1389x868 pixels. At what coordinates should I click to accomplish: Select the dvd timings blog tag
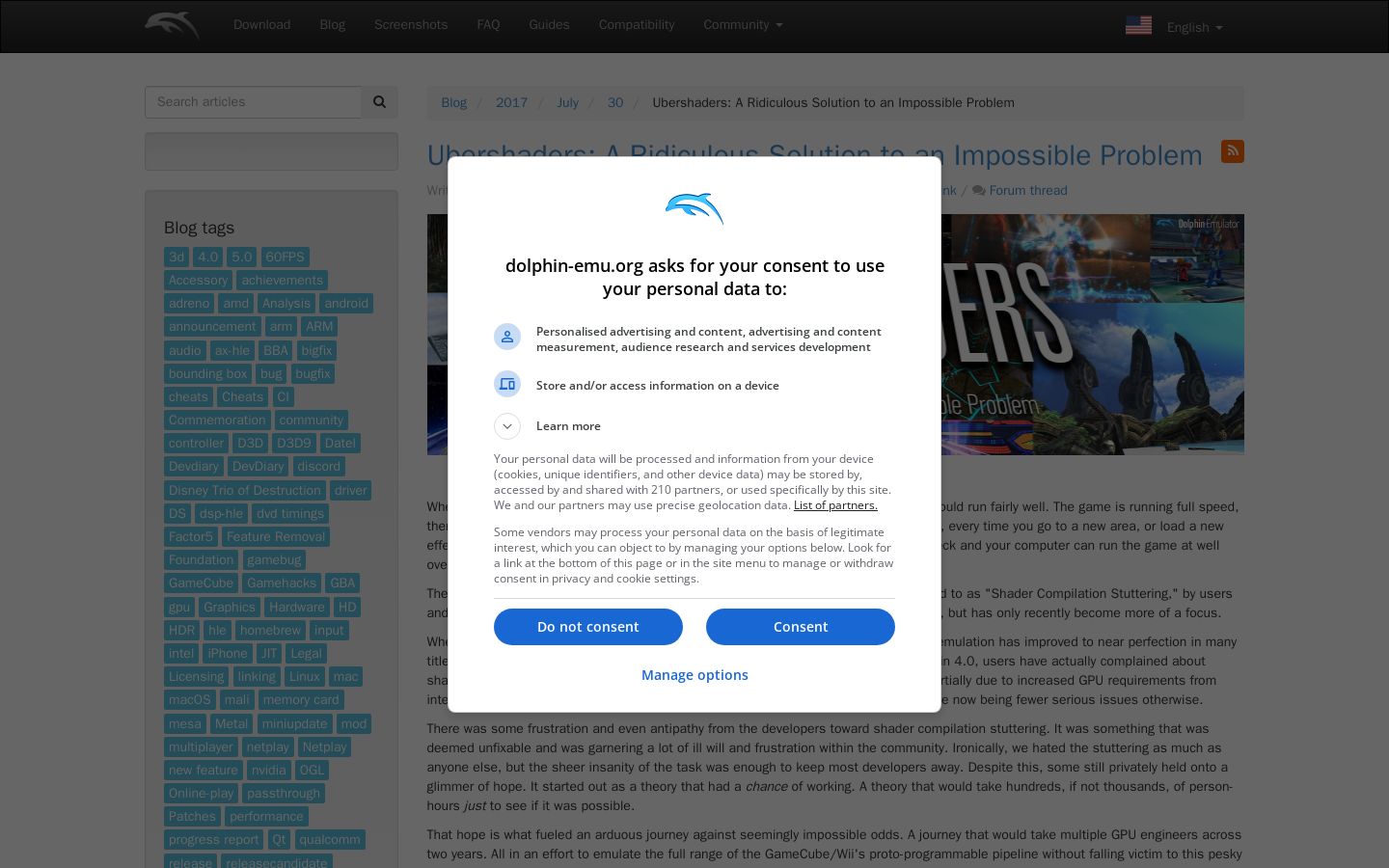point(290,513)
